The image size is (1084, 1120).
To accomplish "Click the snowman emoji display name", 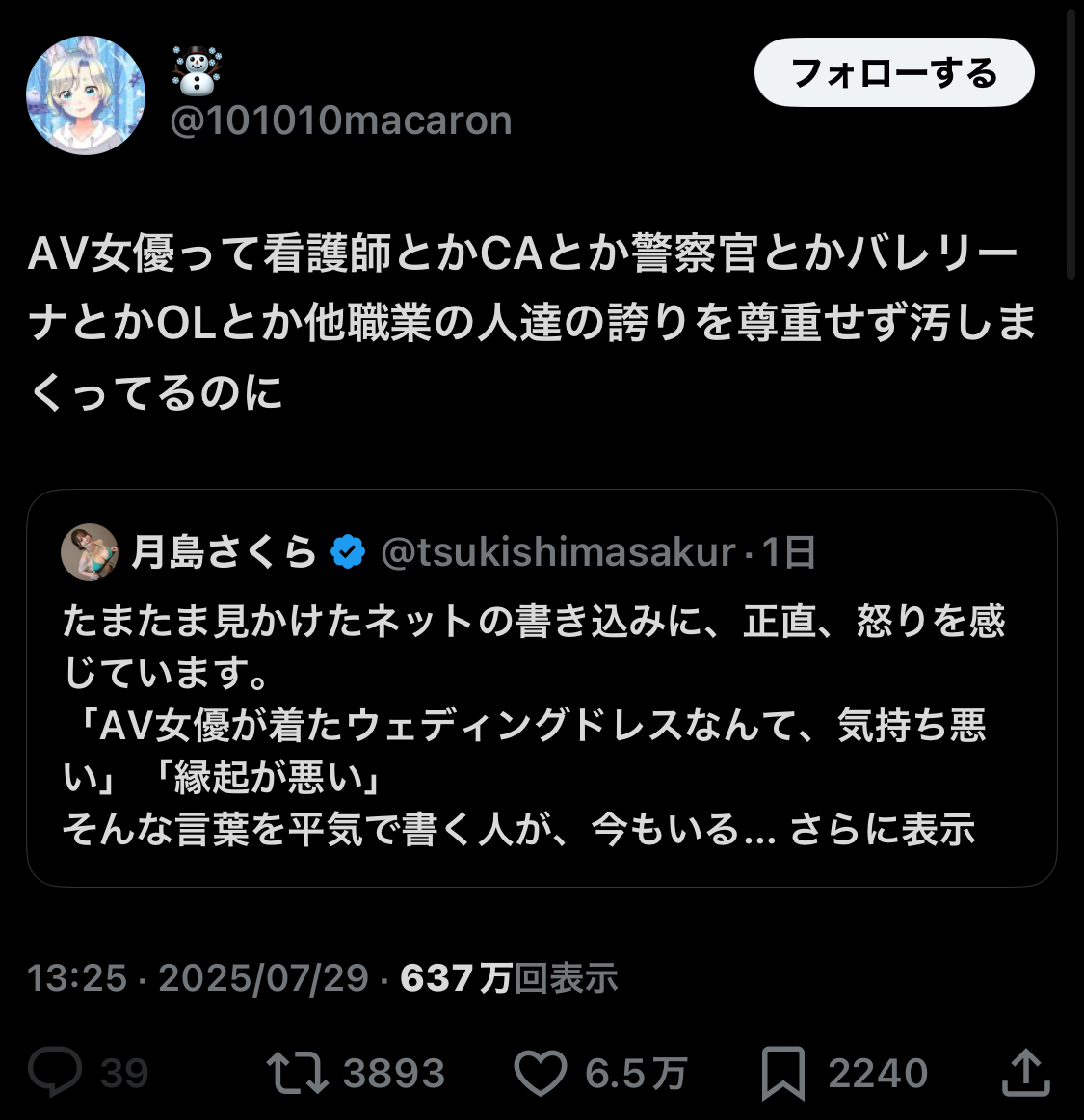I will point(197,70).
